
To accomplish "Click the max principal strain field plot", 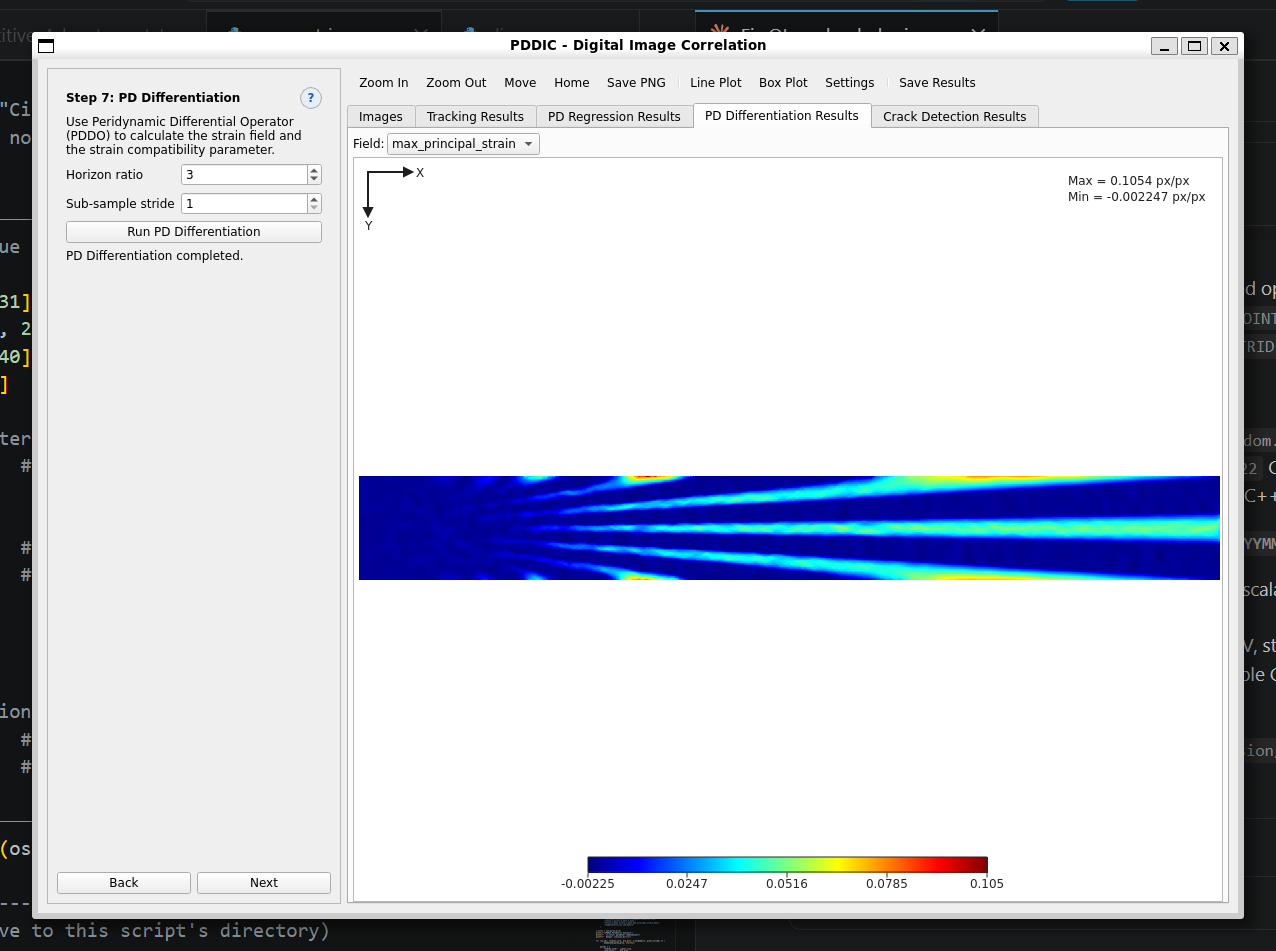I will pos(789,528).
